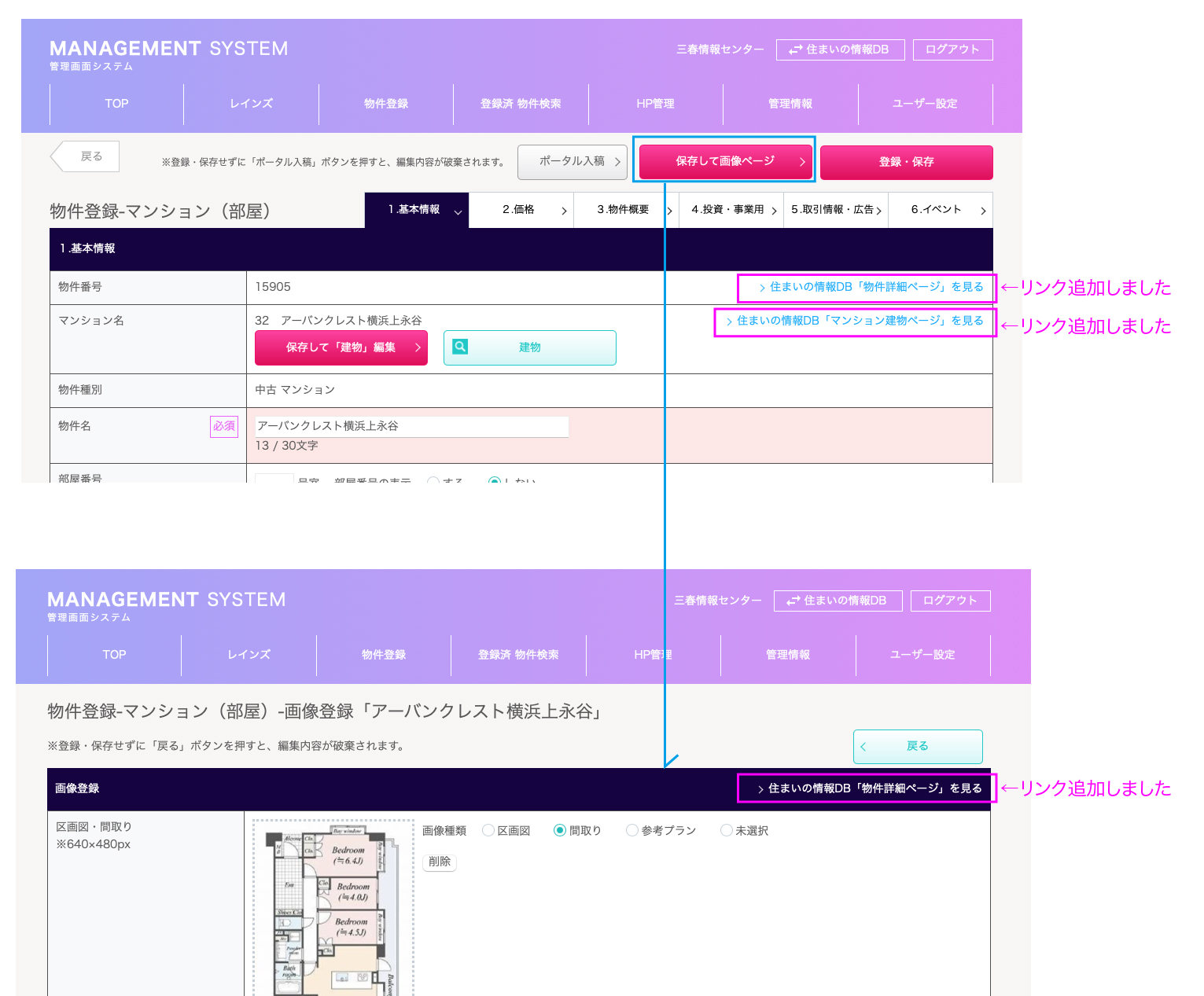Select 区画図 radio button
1204x996 pixels.
tap(488, 830)
